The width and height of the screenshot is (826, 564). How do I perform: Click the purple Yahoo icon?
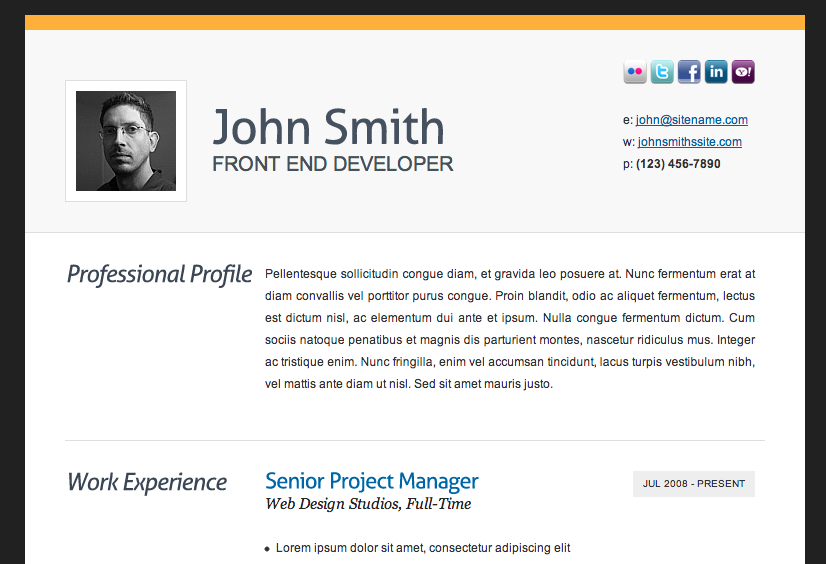[x=743, y=72]
